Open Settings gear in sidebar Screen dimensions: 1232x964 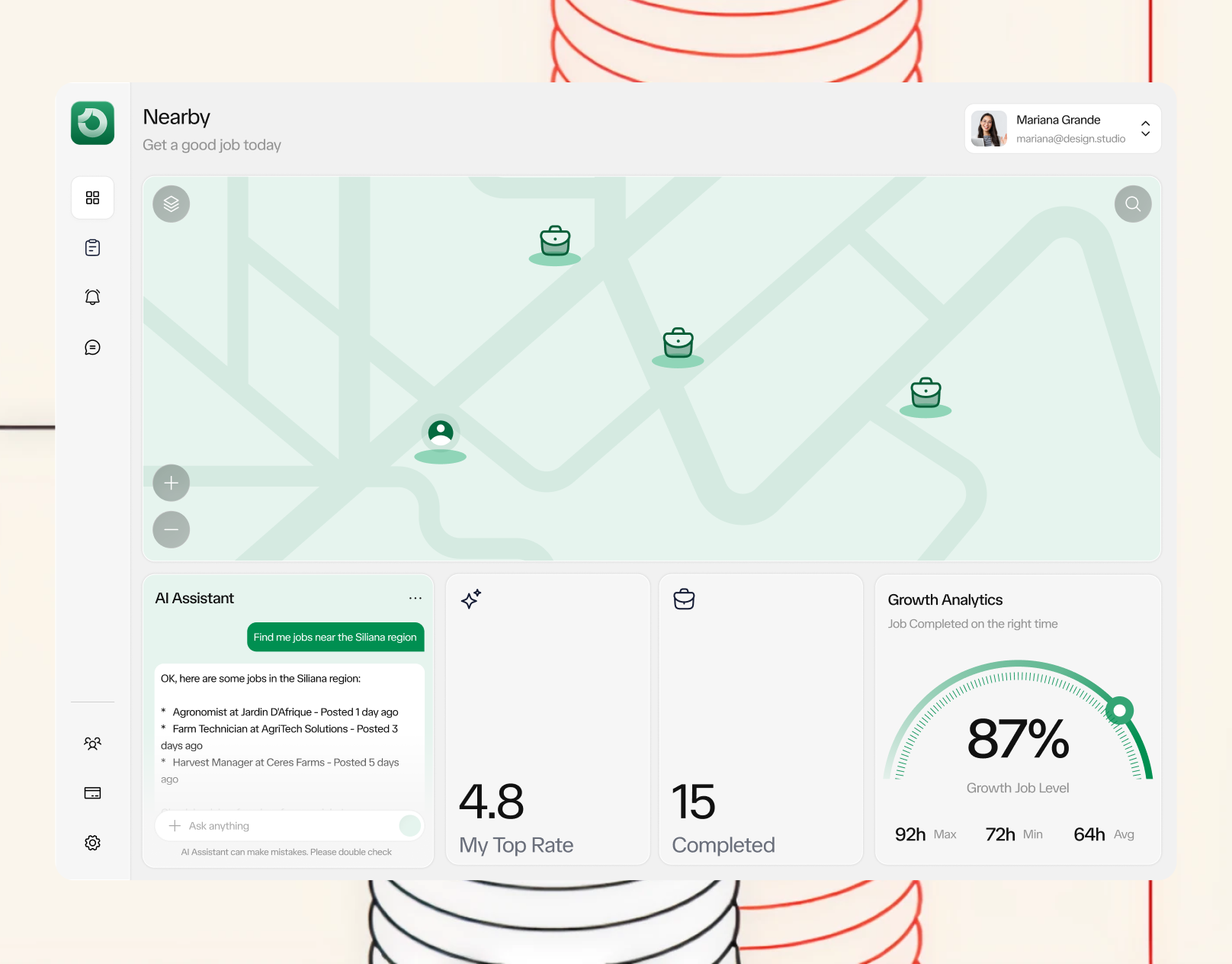92,842
